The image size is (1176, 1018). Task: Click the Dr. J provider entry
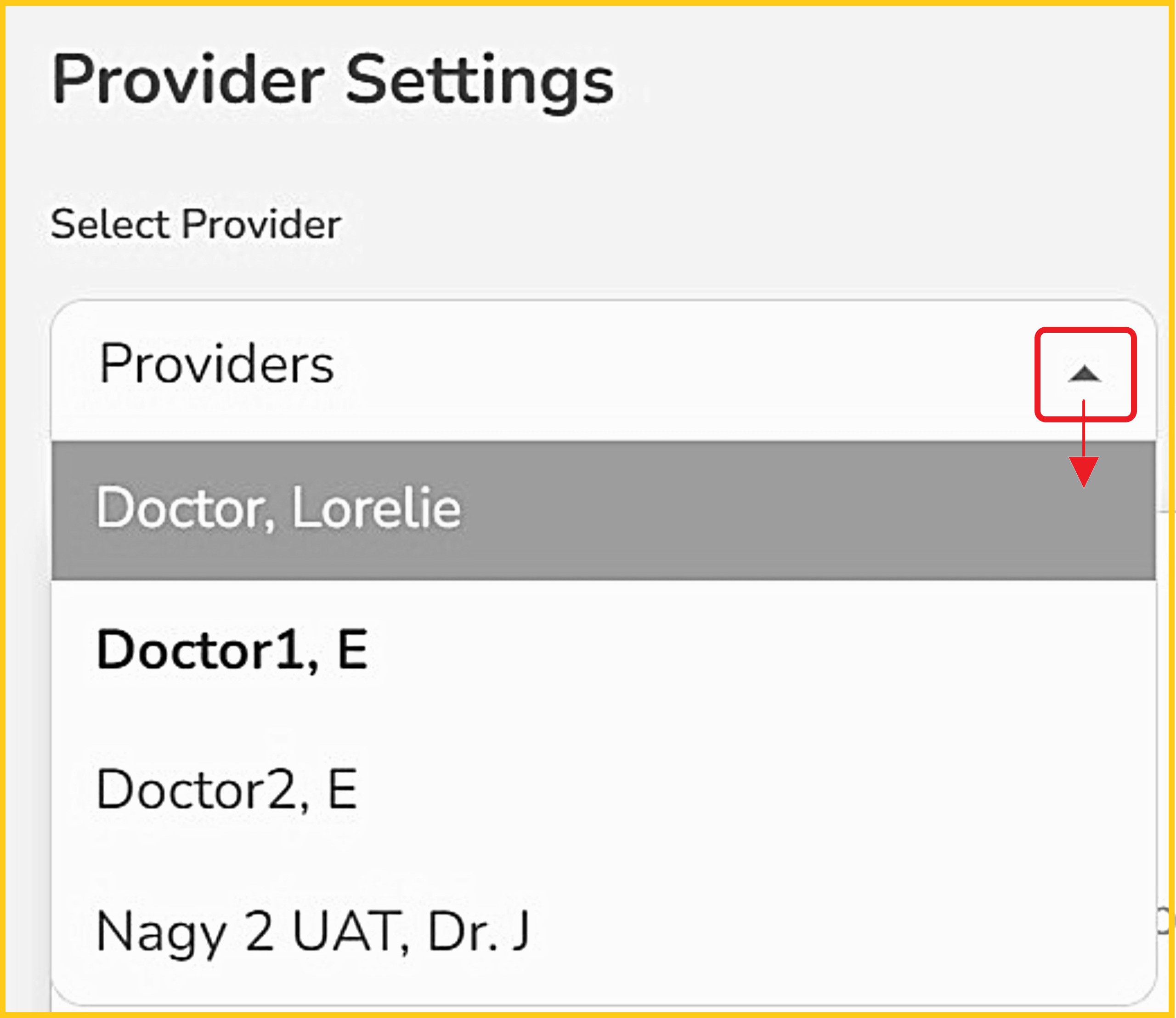pos(312,932)
